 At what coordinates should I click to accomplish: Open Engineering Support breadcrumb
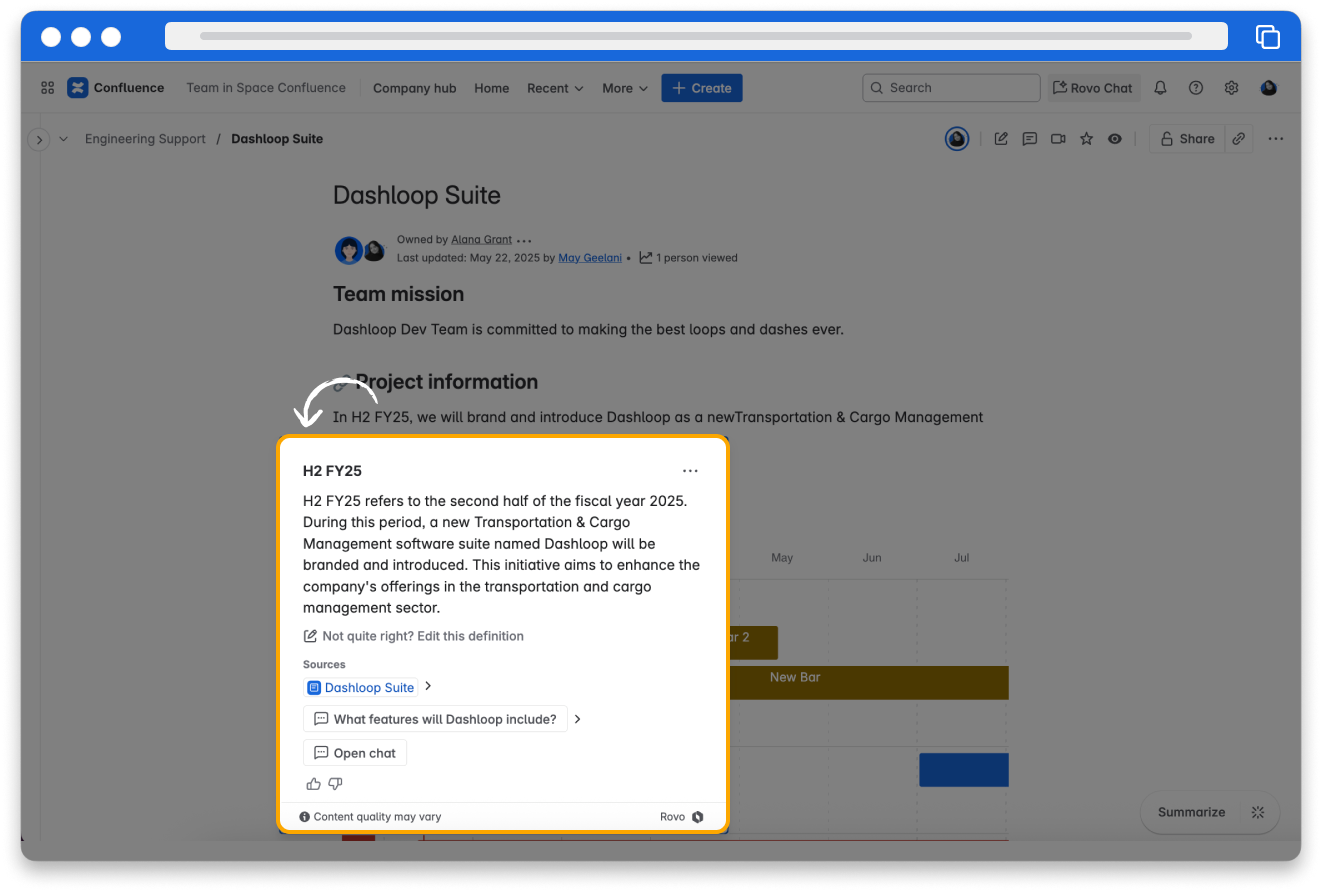145,139
